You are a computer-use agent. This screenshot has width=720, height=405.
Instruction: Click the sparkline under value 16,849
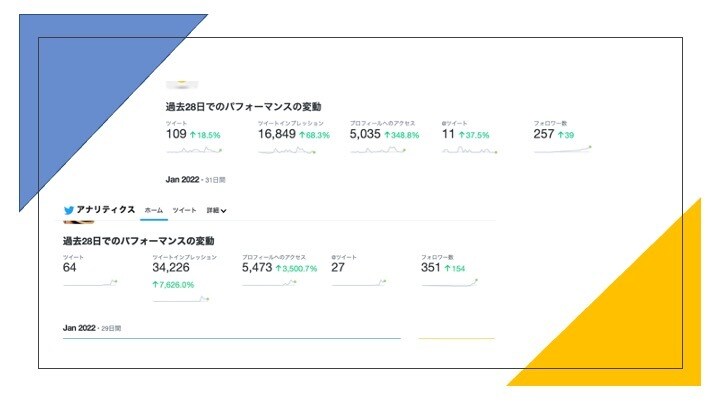(x=287, y=150)
